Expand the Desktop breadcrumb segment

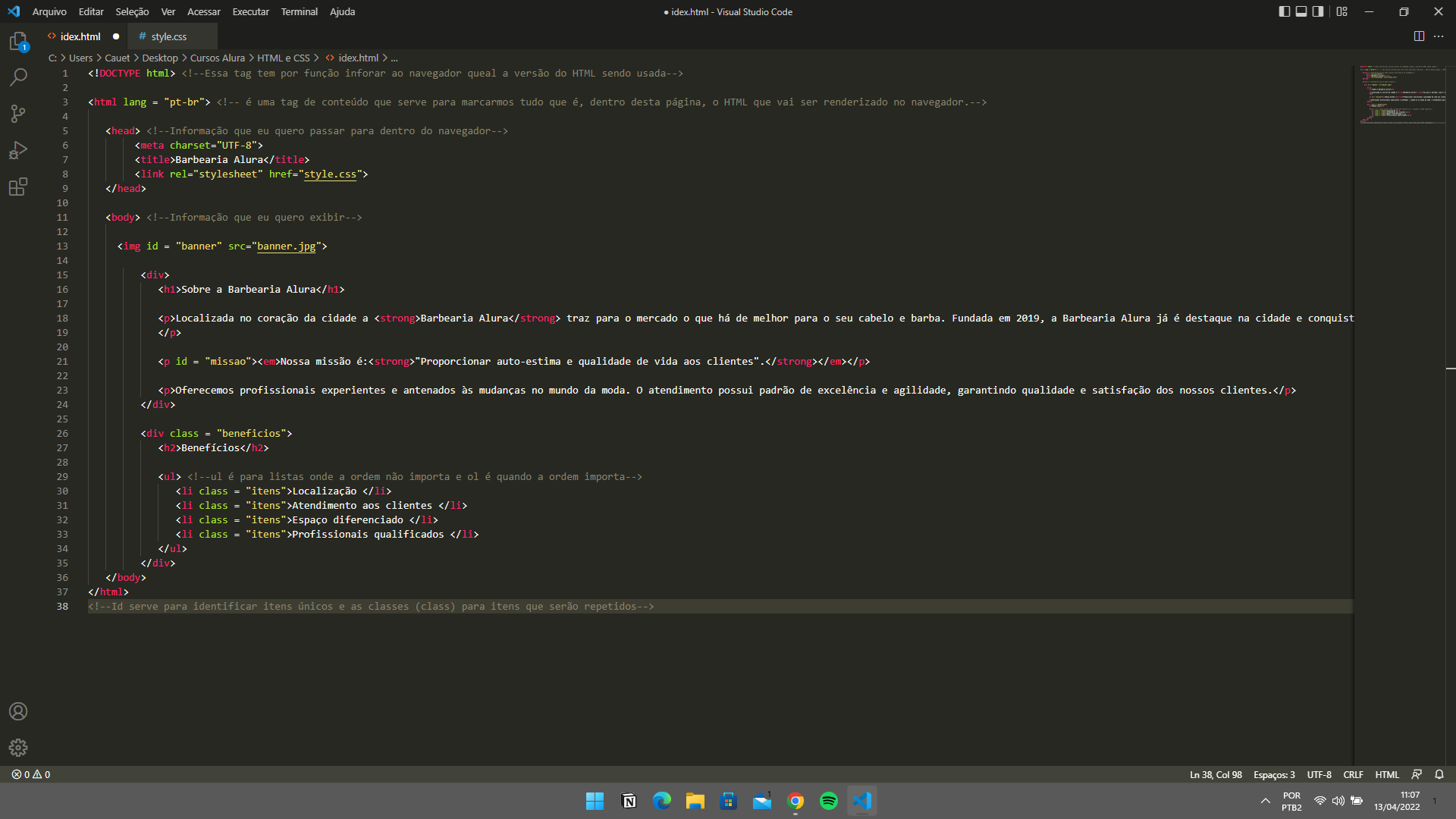[x=160, y=58]
